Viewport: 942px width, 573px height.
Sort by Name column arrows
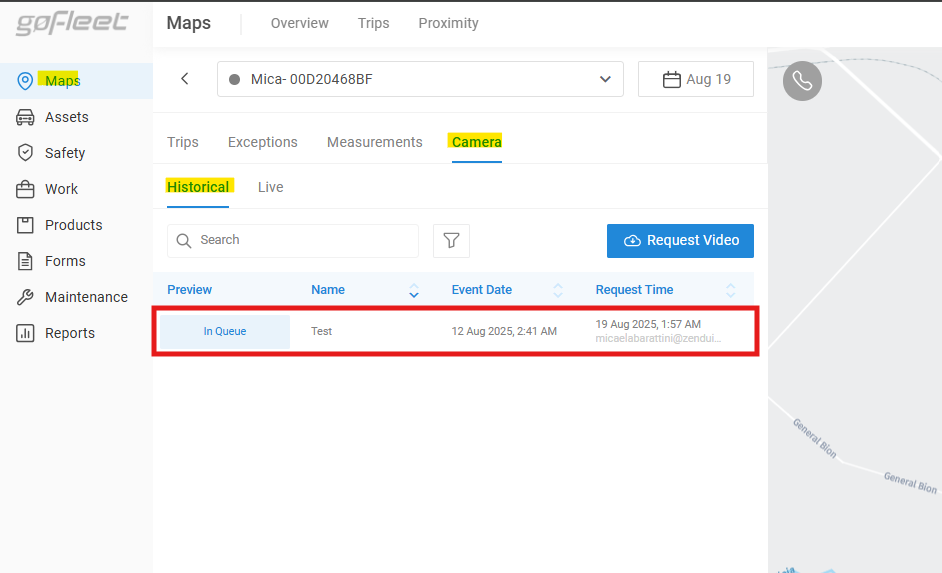click(x=414, y=291)
